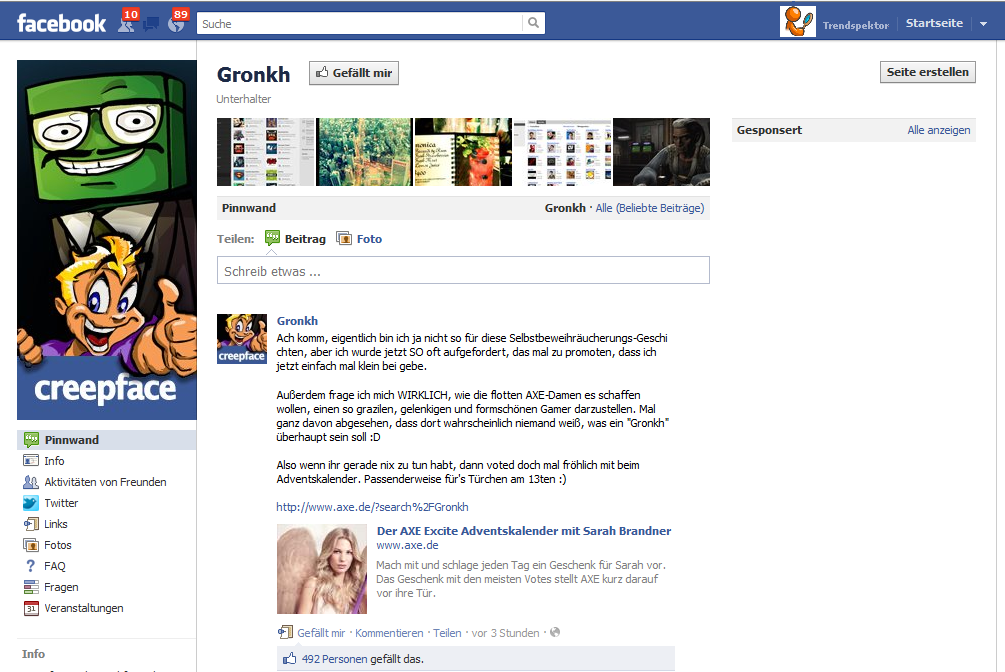Image resolution: width=1005 pixels, height=672 pixels.
Task: Click the Fotos icon in sidebar
Action: [x=31, y=545]
